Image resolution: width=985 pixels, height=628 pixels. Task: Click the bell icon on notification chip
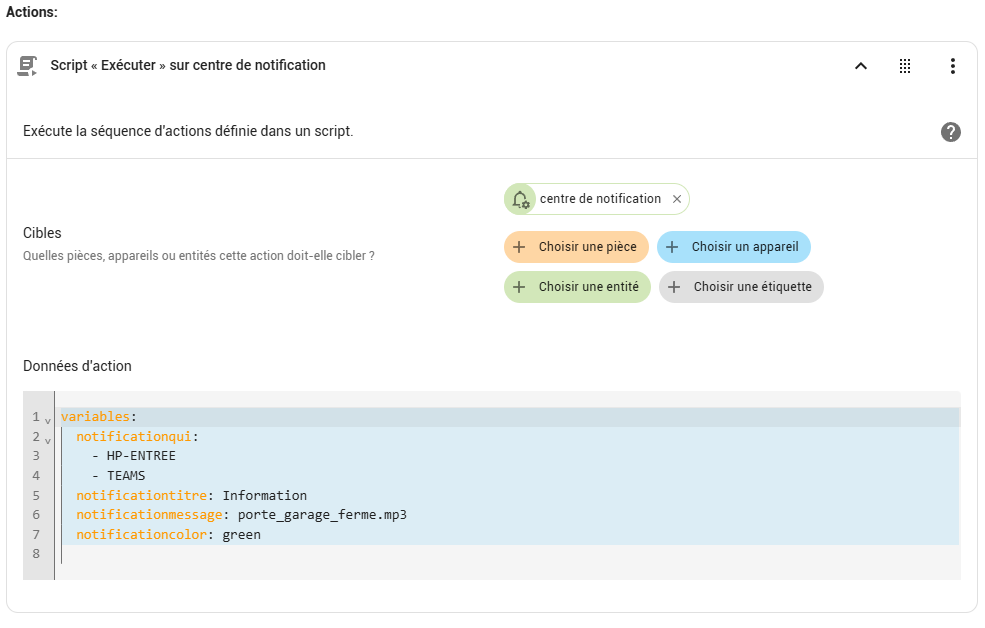(x=520, y=199)
